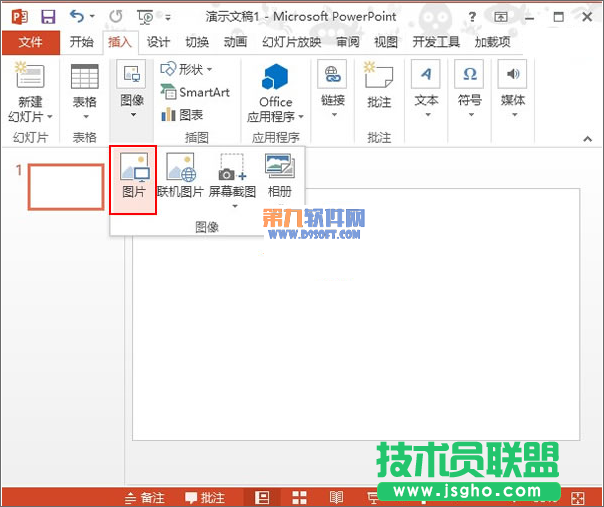Expand the 媒体 dropdown arrow

[515, 115]
